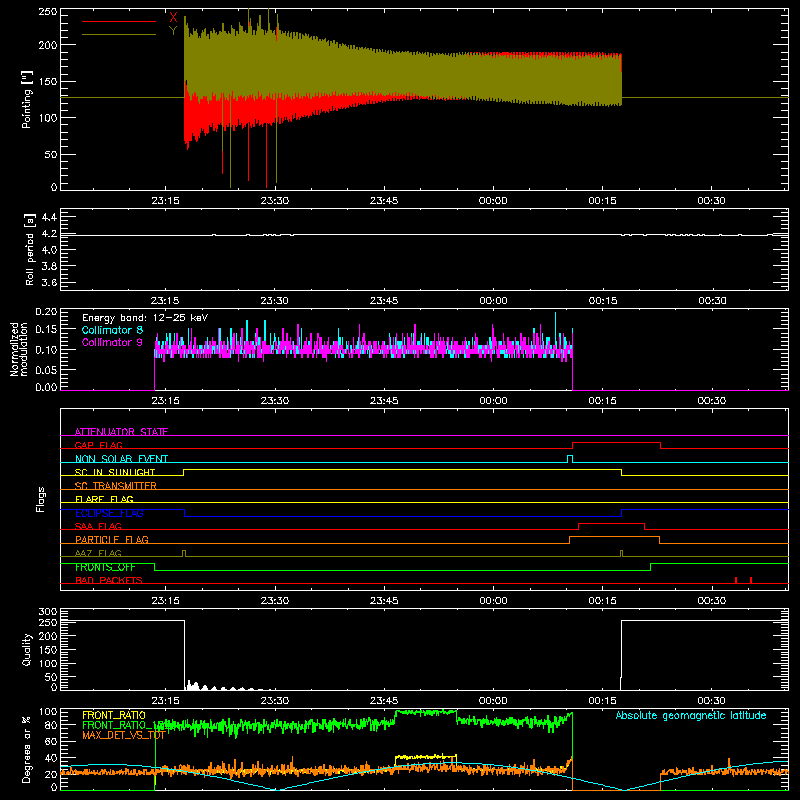The image size is (800, 800).
Task: Select the red legend line sample for X
Action: click(119, 21)
